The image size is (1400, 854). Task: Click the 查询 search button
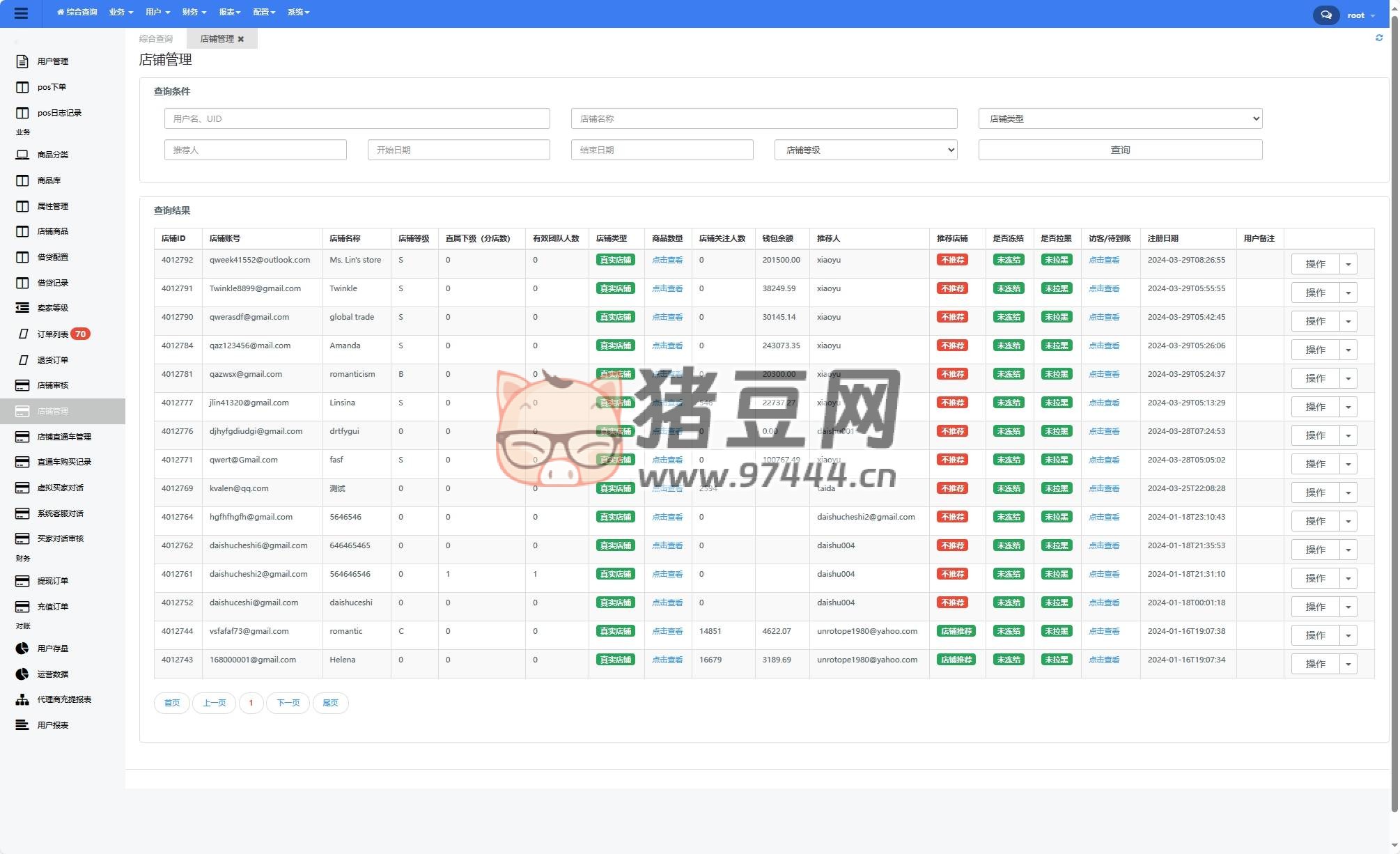point(1119,150)
